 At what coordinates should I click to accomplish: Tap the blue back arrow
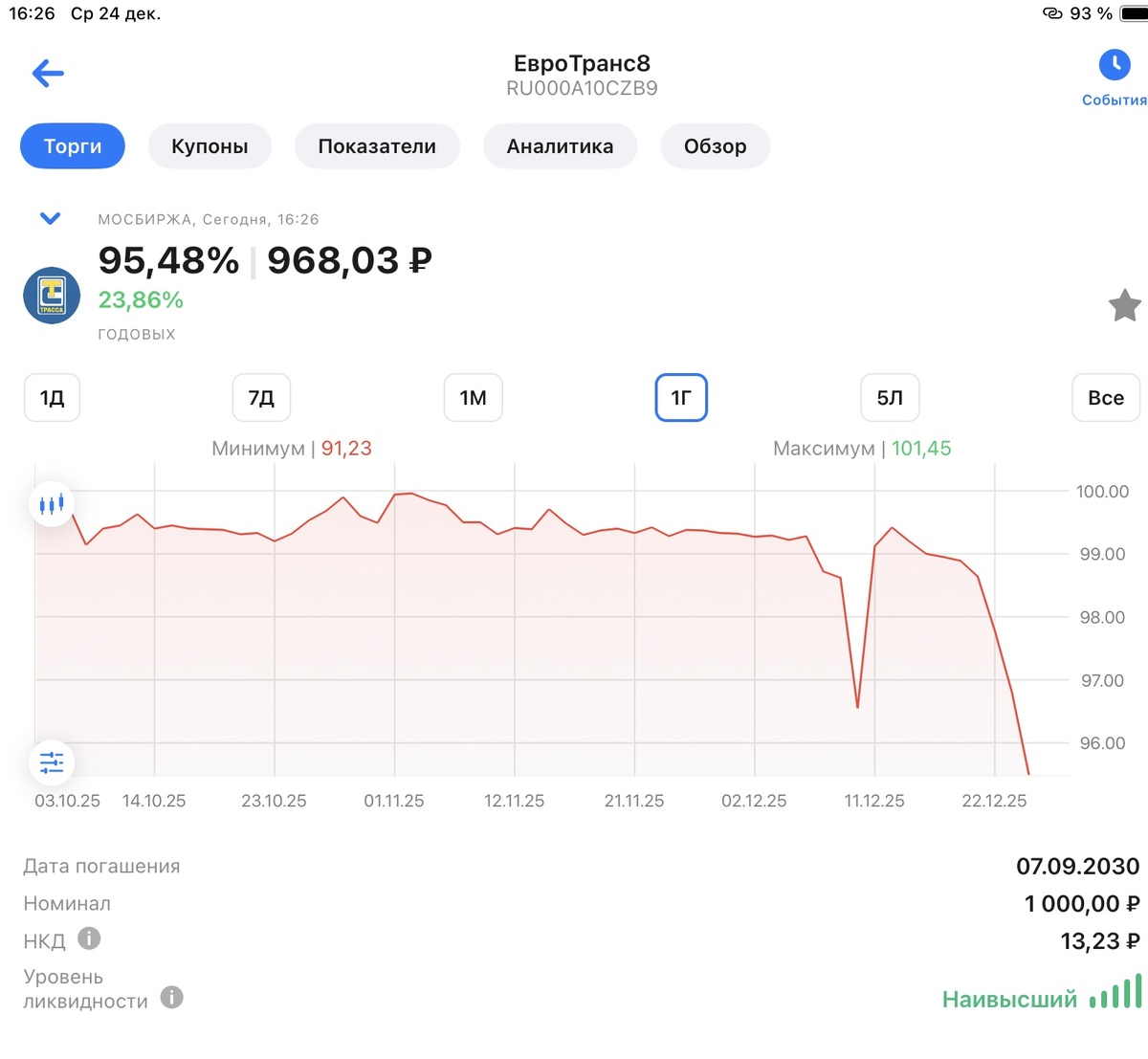[x=48, y=73]
